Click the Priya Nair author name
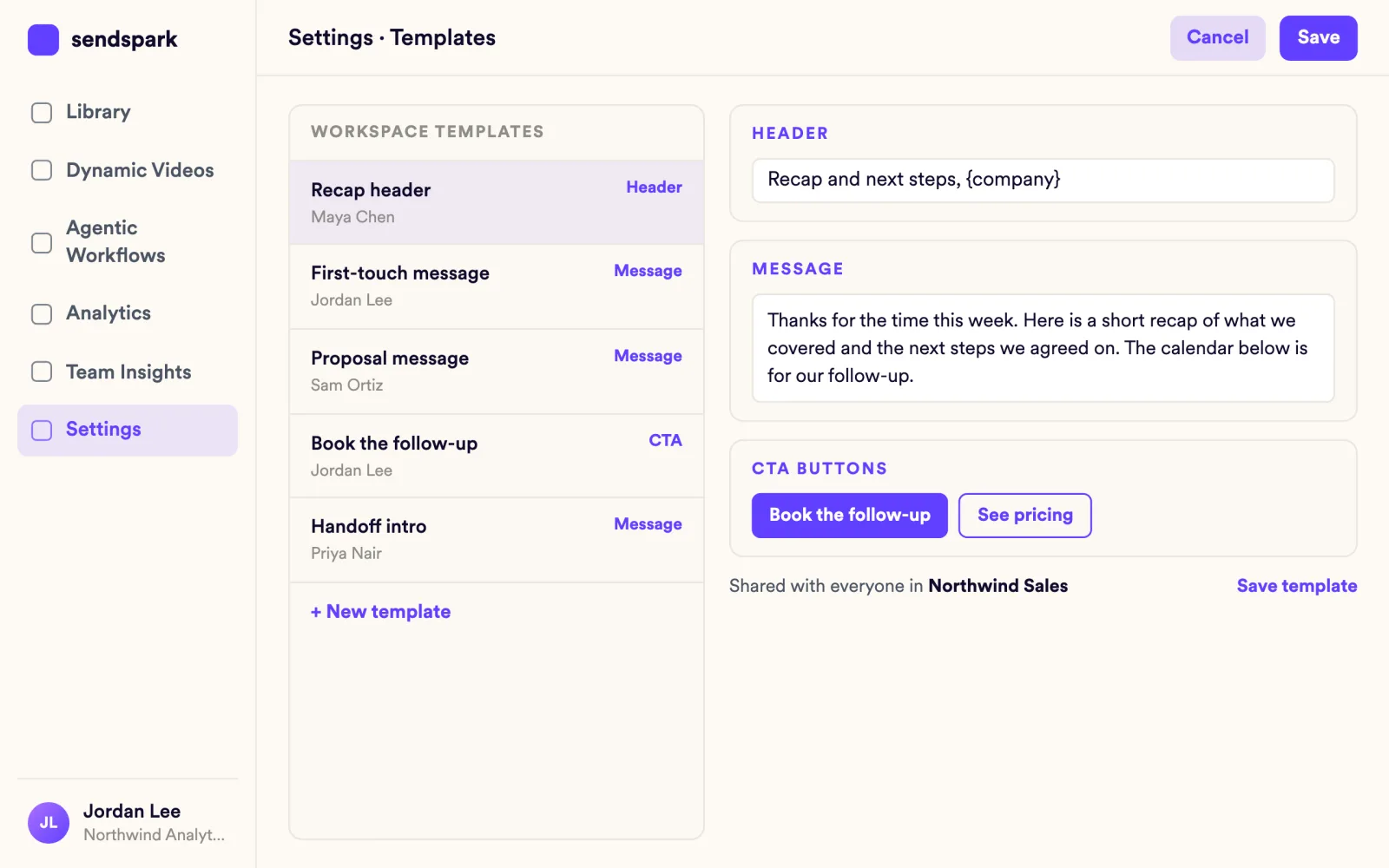The height and width of the screenshot is (868, 1389). [346, 554]
